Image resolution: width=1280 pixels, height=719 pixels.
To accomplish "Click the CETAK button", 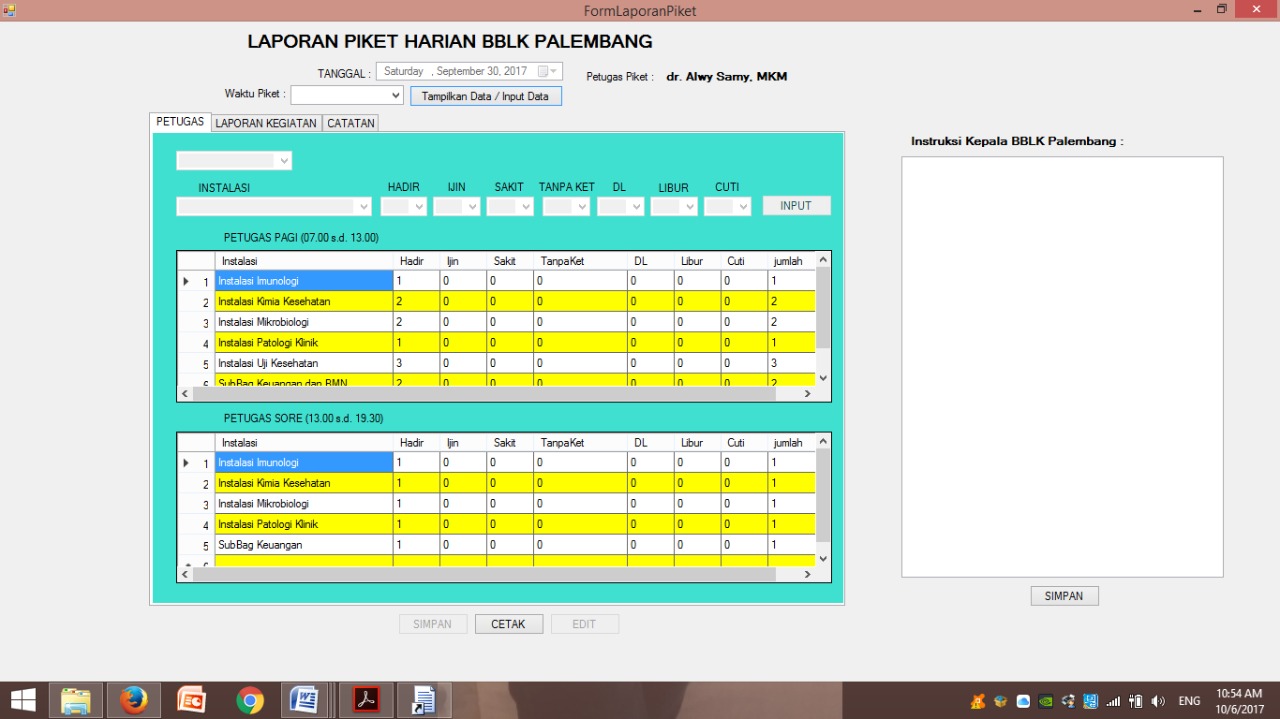I will tap(508, 623).
